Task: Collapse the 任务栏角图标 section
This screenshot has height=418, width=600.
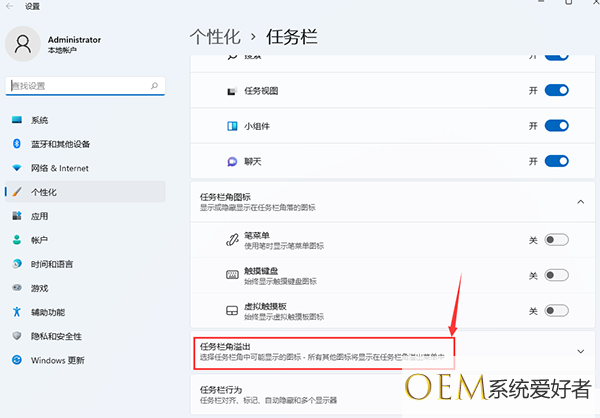Action: 581,201
